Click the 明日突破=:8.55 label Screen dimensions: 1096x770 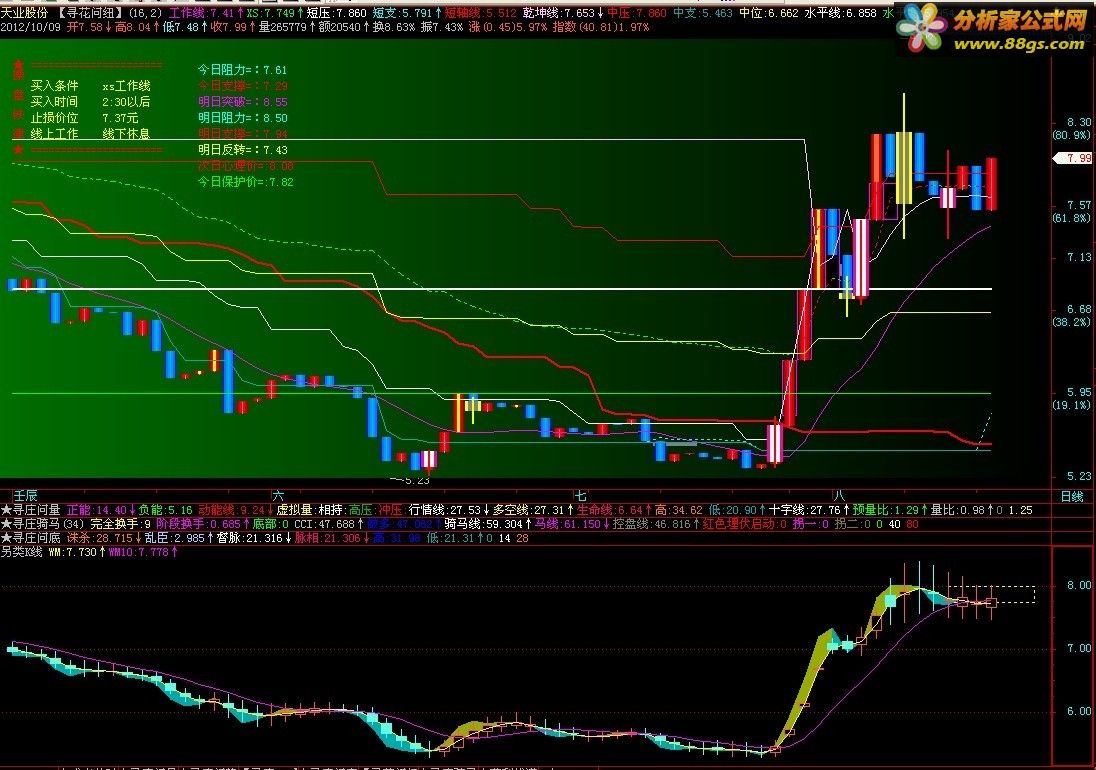coord(243,102)
